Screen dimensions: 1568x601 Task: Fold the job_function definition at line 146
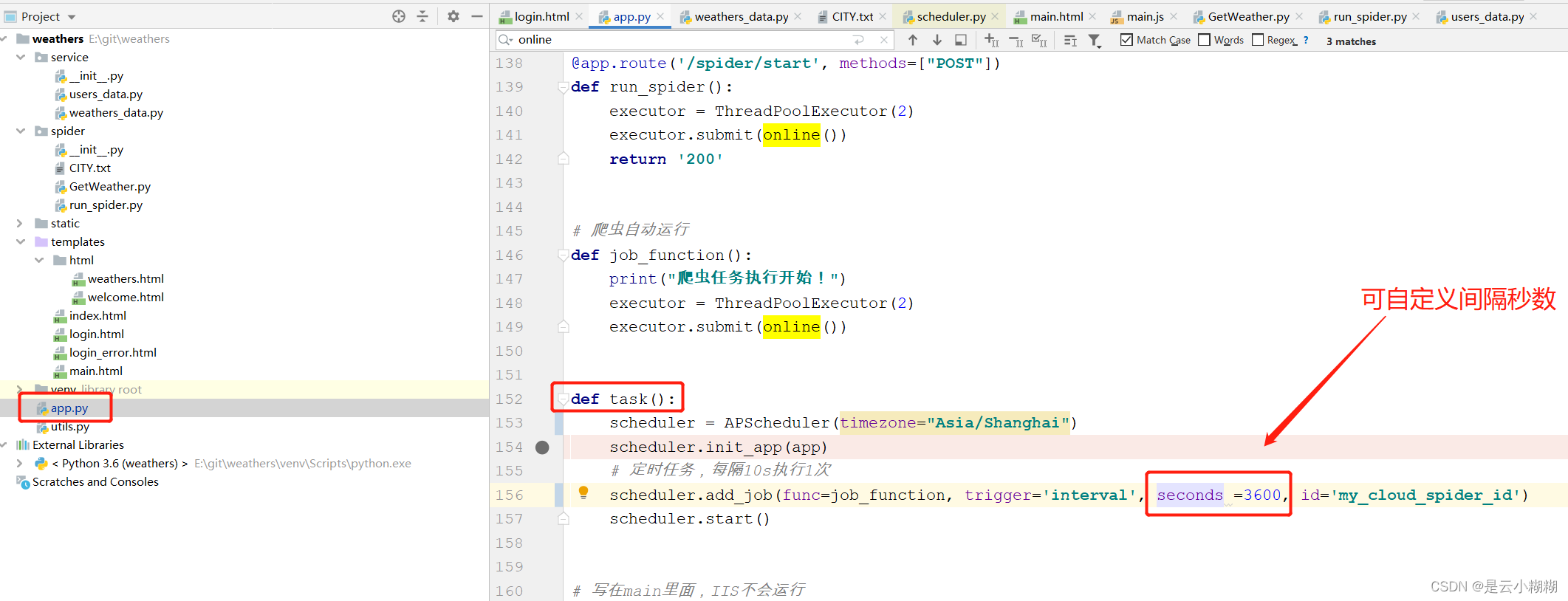[563, 255]
